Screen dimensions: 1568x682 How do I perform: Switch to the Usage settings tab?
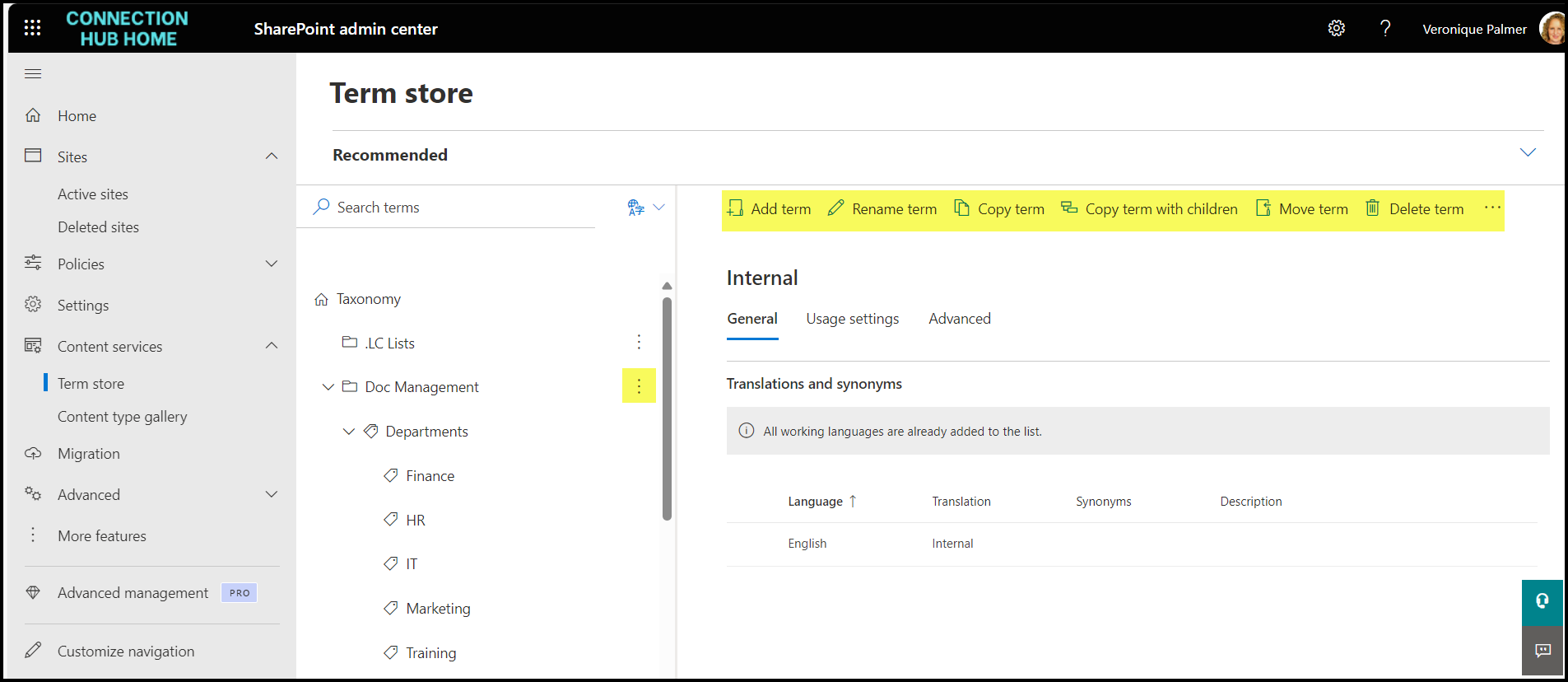point(852,319)
